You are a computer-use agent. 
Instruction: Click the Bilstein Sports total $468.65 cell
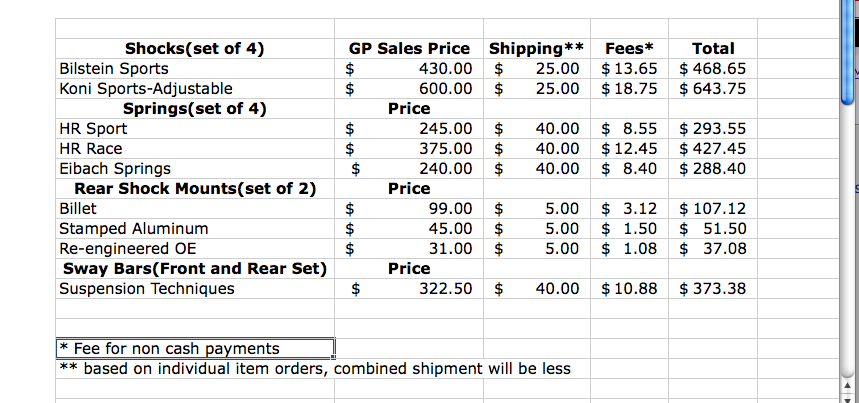(x=713, y=68)
